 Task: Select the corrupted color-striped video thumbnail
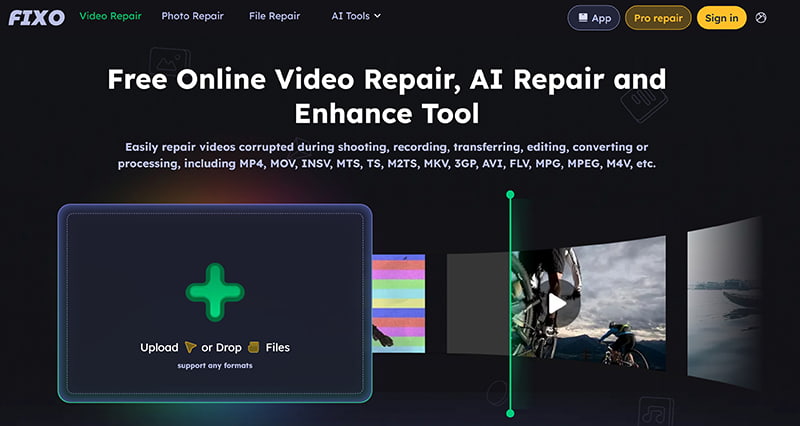pyautogui.click(x=398, y=304)
